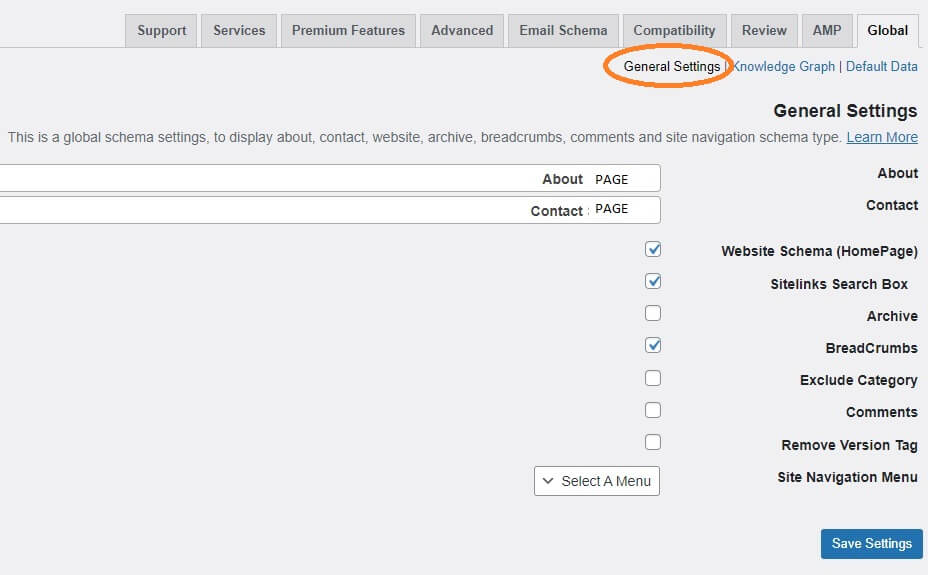Switch to the Services tab
928x575 pixels.
click(239, 31)
